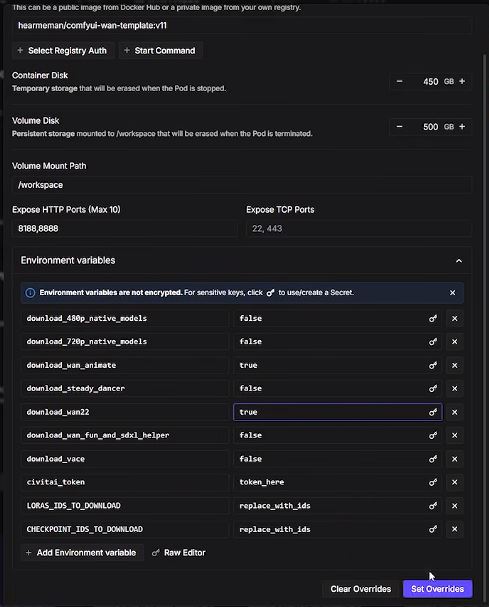Click the civitai_token key name field
Image resolution: width=489 pixels, height=607 pixels.
125,482
